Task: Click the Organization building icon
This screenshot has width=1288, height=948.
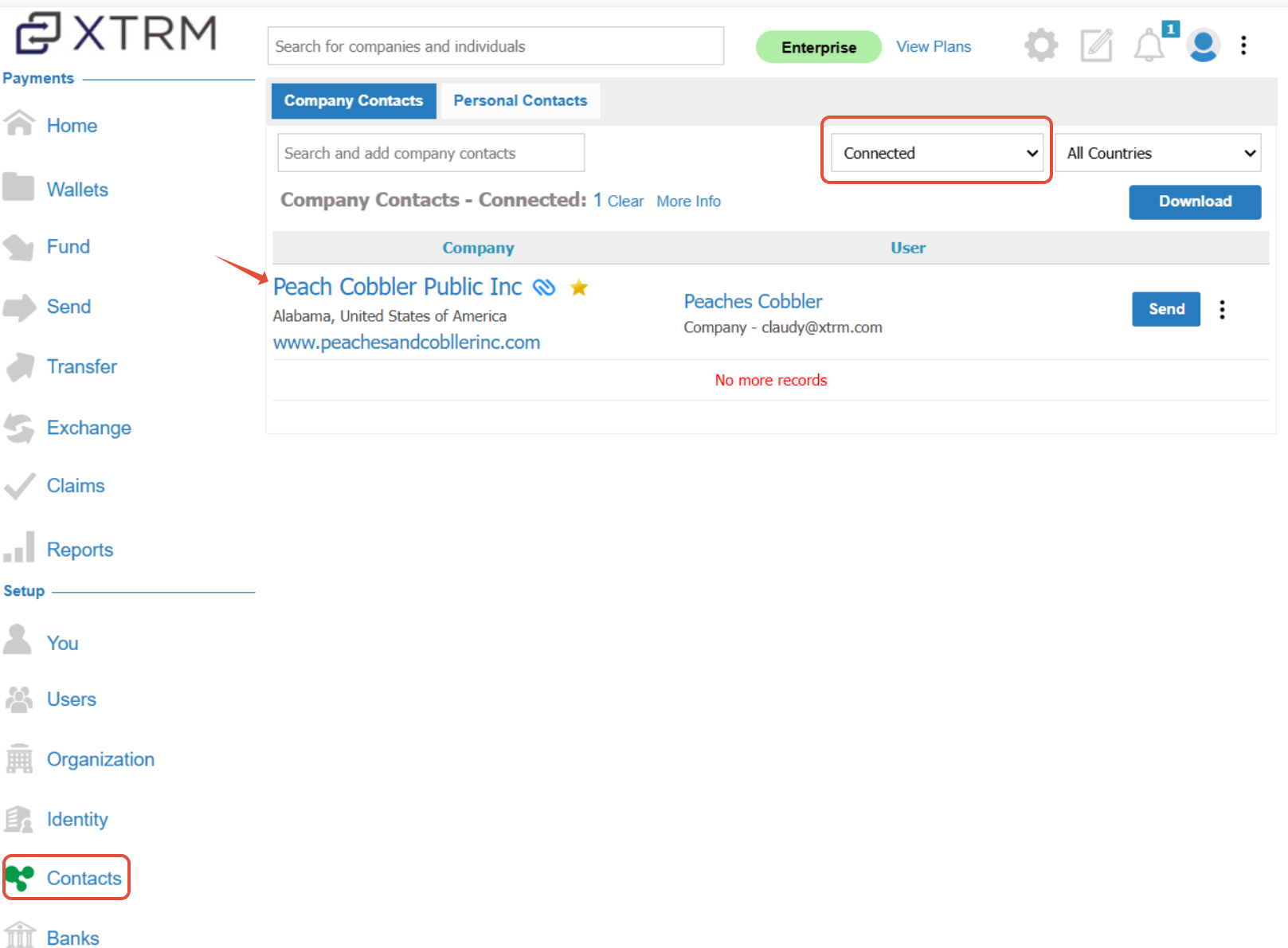Action: pos(19,758)
